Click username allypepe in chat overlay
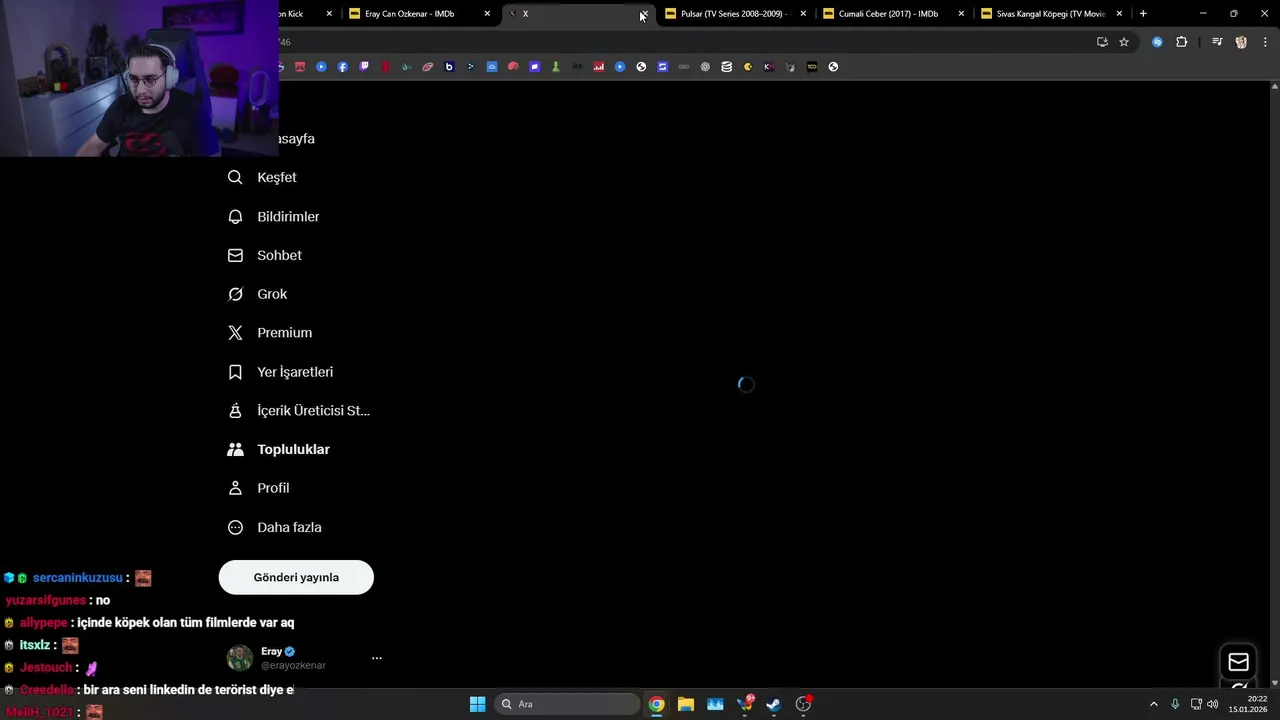This screenshot has height=720, width=1280. 43,622
